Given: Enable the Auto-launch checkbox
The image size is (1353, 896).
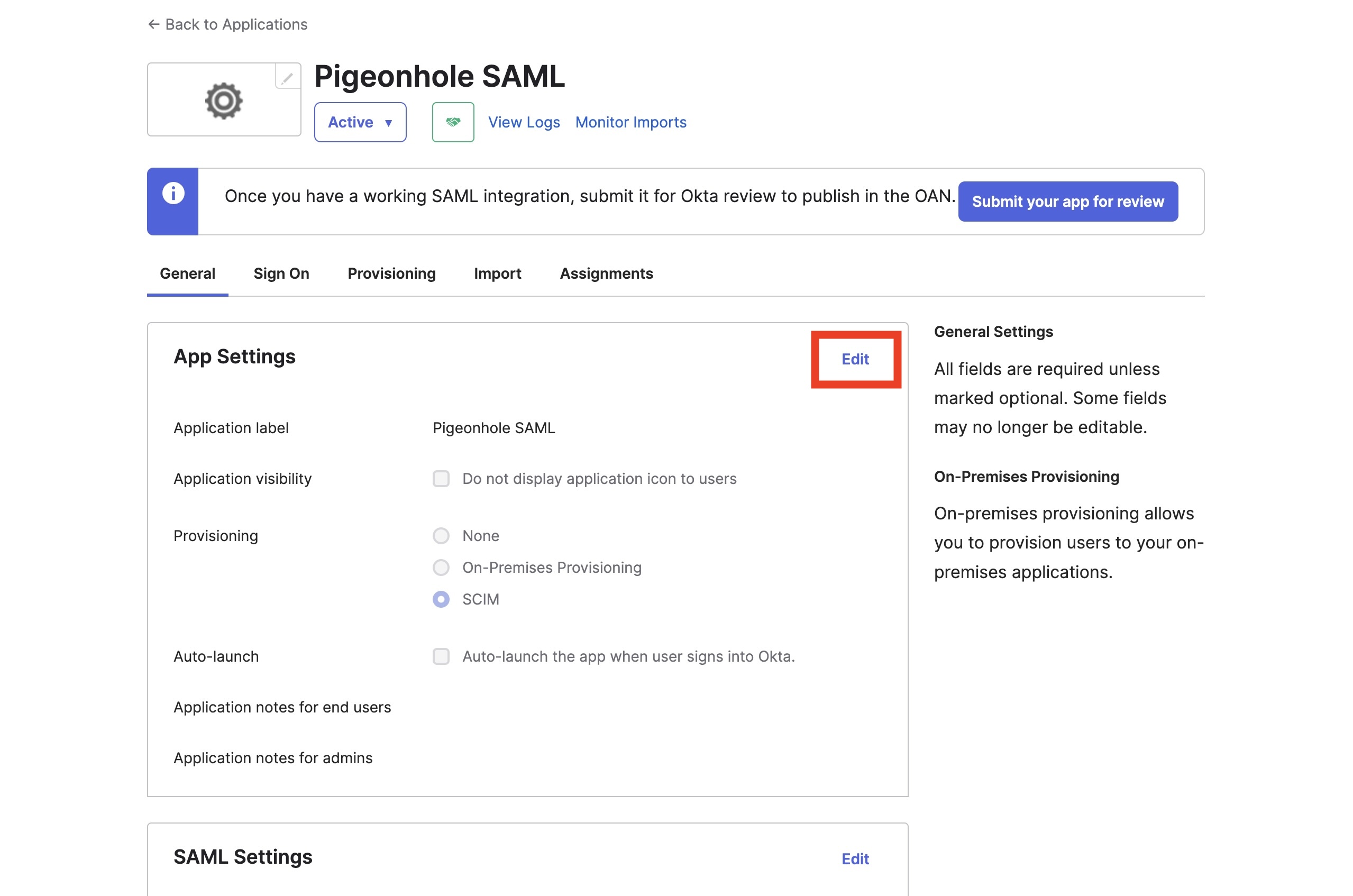Looking at the screenshot, I should pyautogui.click(x=441, y=656).
